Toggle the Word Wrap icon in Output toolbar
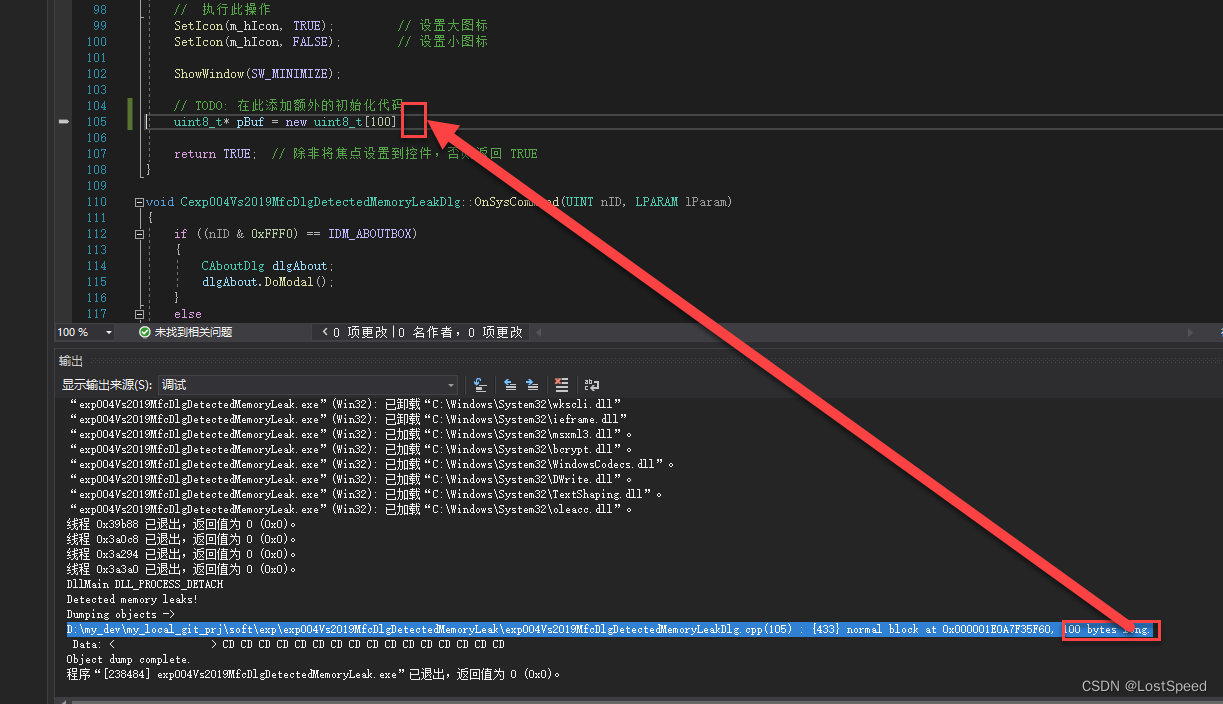This screenshot has width=1223, height=704. coord(592,385)
